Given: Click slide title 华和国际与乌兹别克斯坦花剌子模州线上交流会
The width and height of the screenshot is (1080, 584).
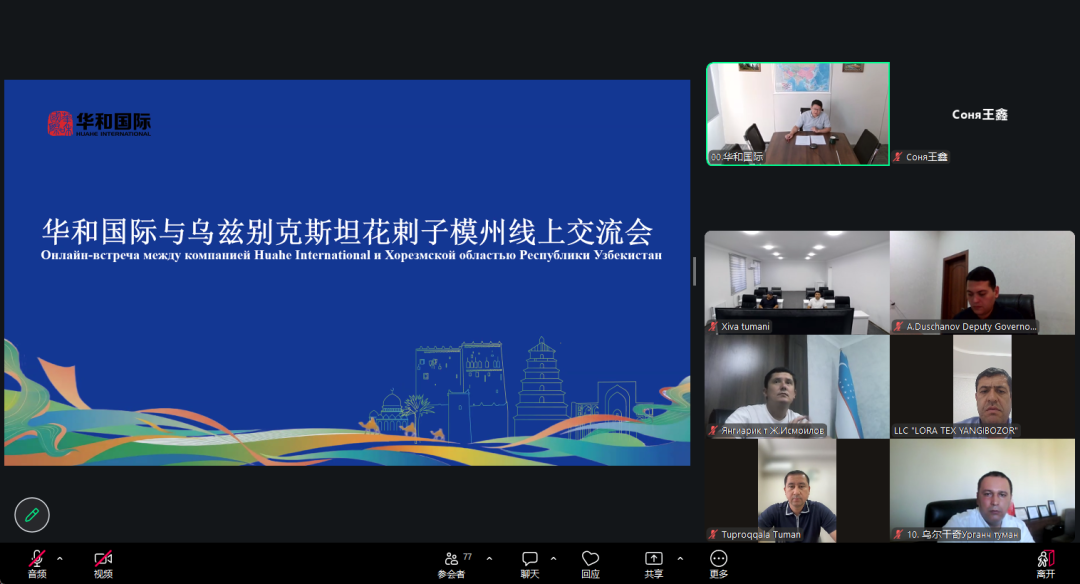Looking at the screenshot, I should (x=347, y=231).
